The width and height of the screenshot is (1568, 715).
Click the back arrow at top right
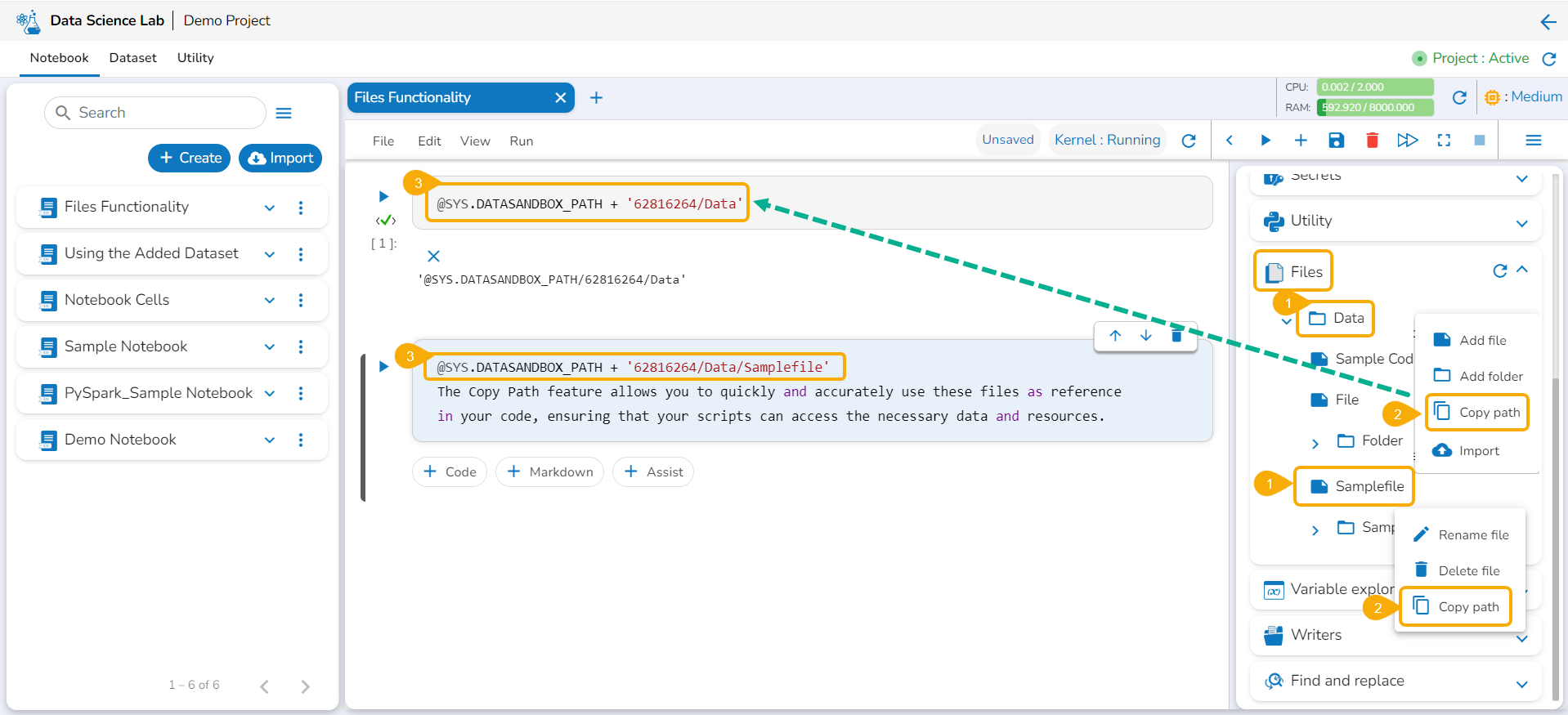click(x=1548, y=22)
